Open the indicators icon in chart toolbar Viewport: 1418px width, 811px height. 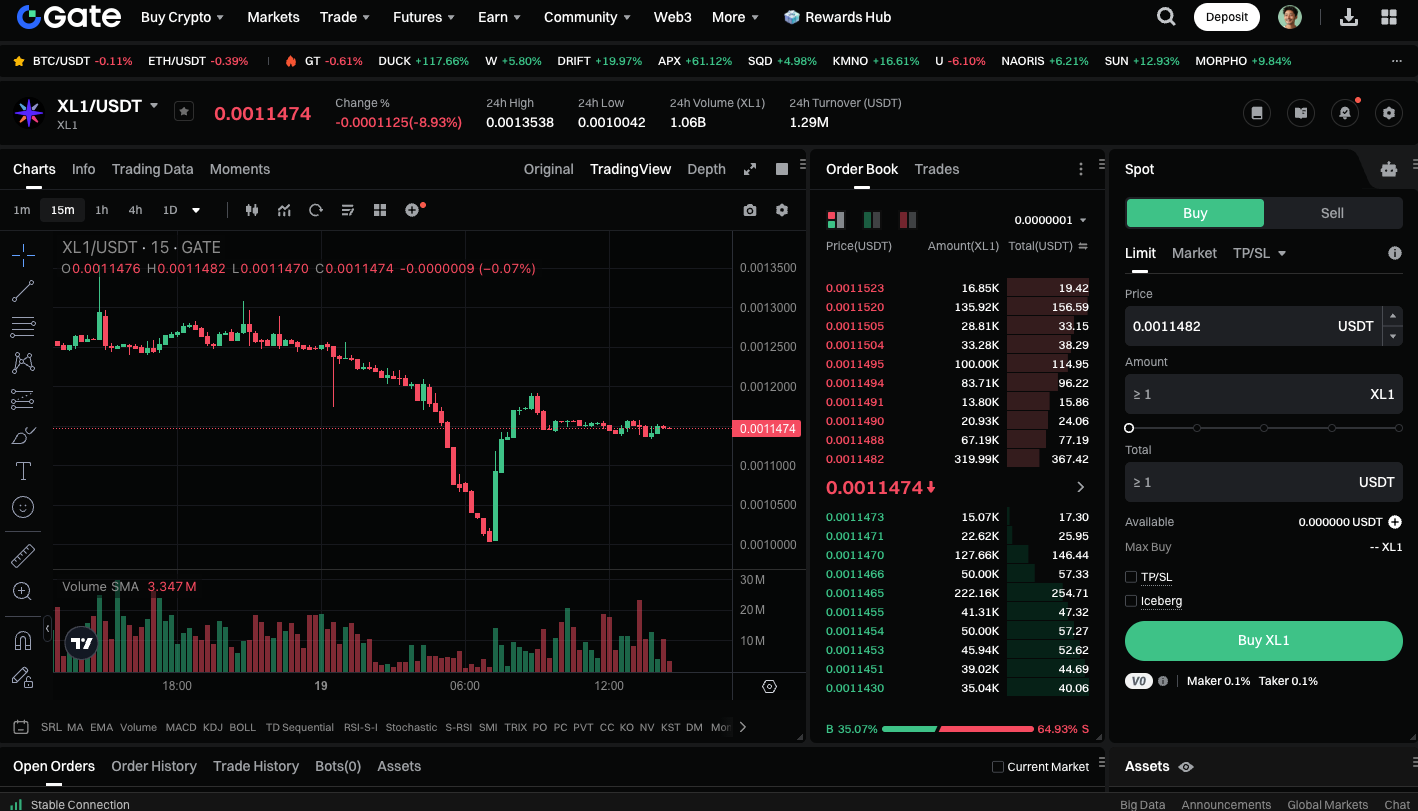click(284, 210)
